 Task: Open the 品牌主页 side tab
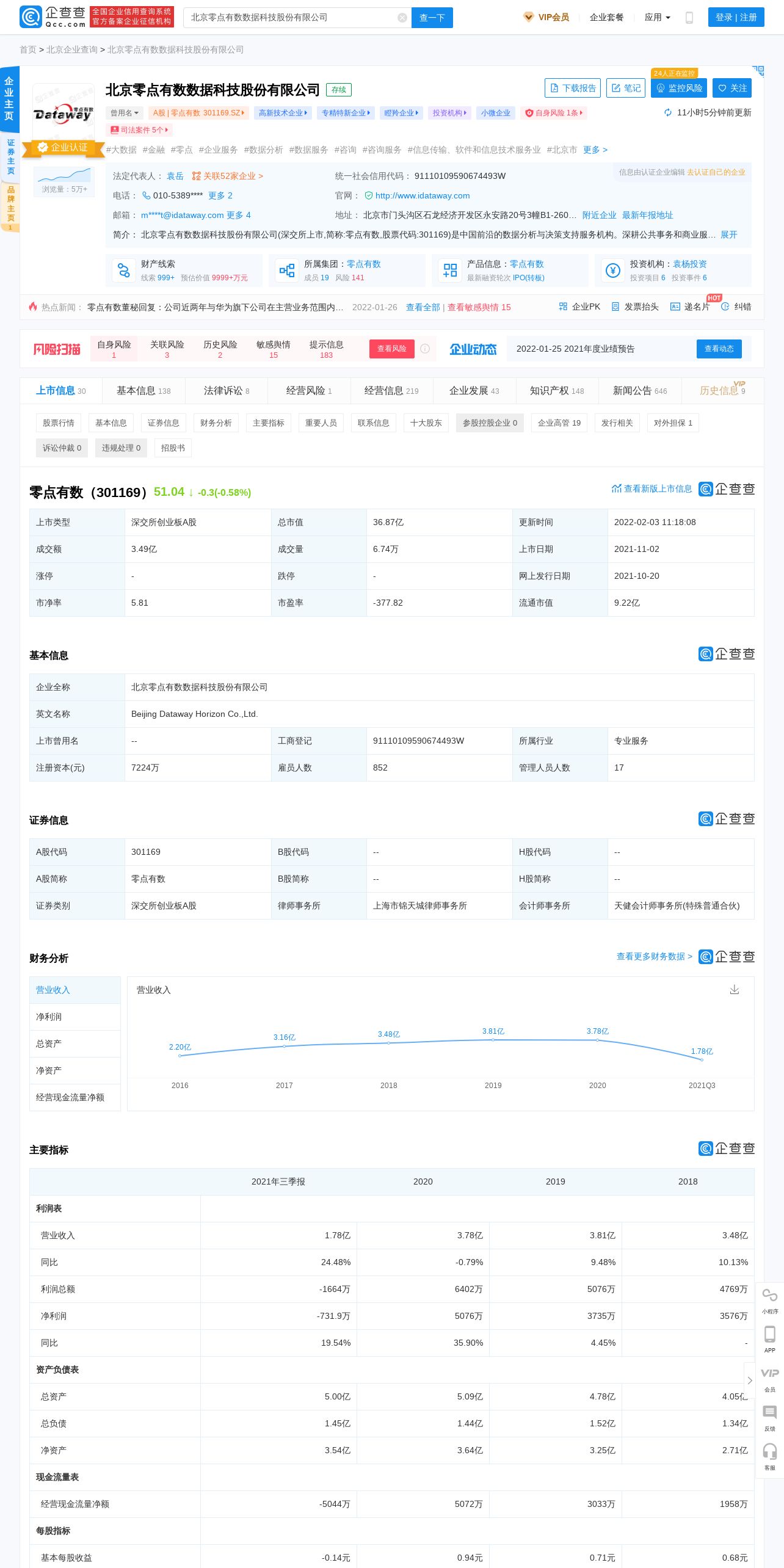tap(10, 208)
